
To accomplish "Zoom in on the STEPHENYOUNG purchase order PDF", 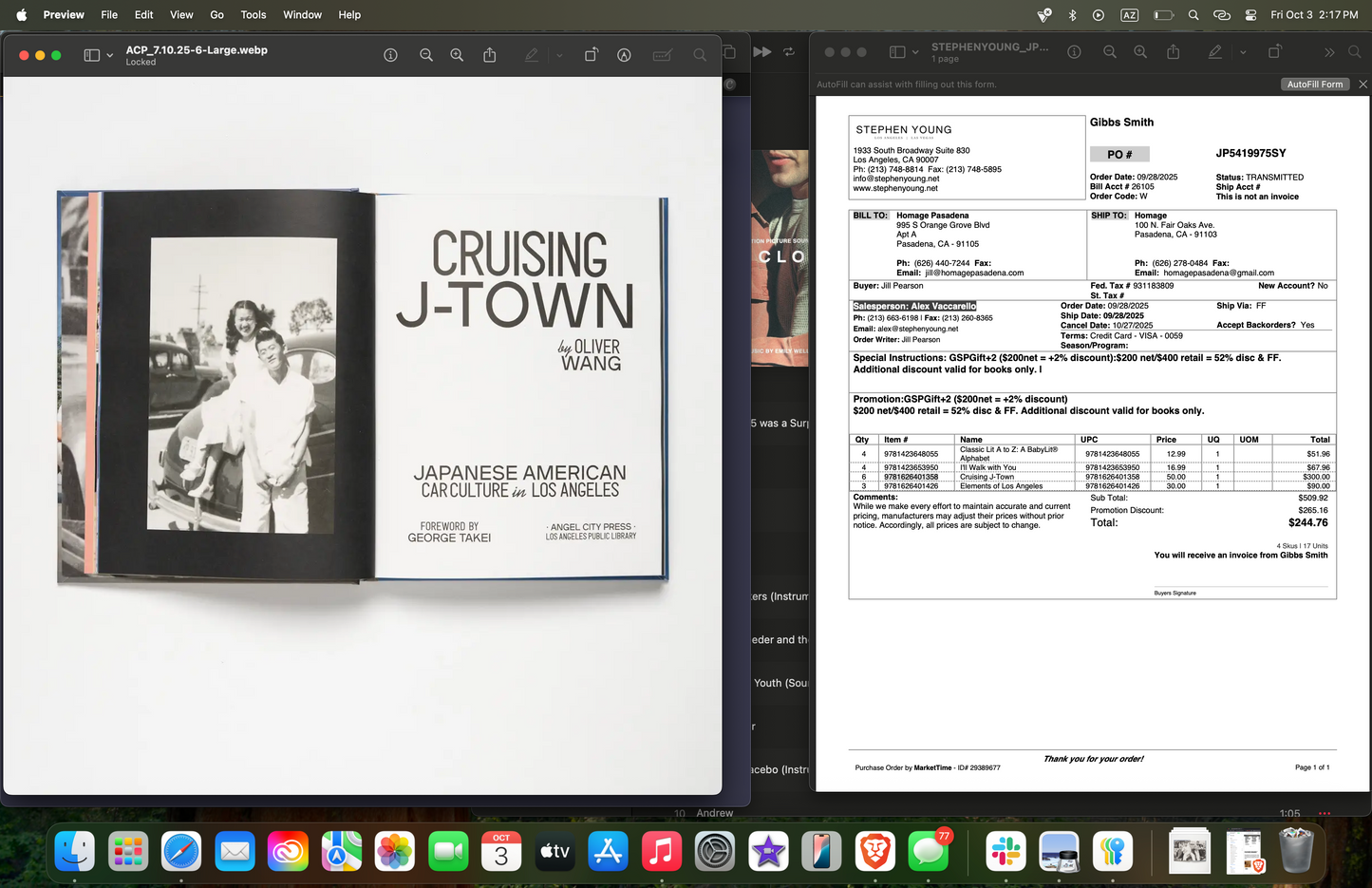I will point(1140,52).
